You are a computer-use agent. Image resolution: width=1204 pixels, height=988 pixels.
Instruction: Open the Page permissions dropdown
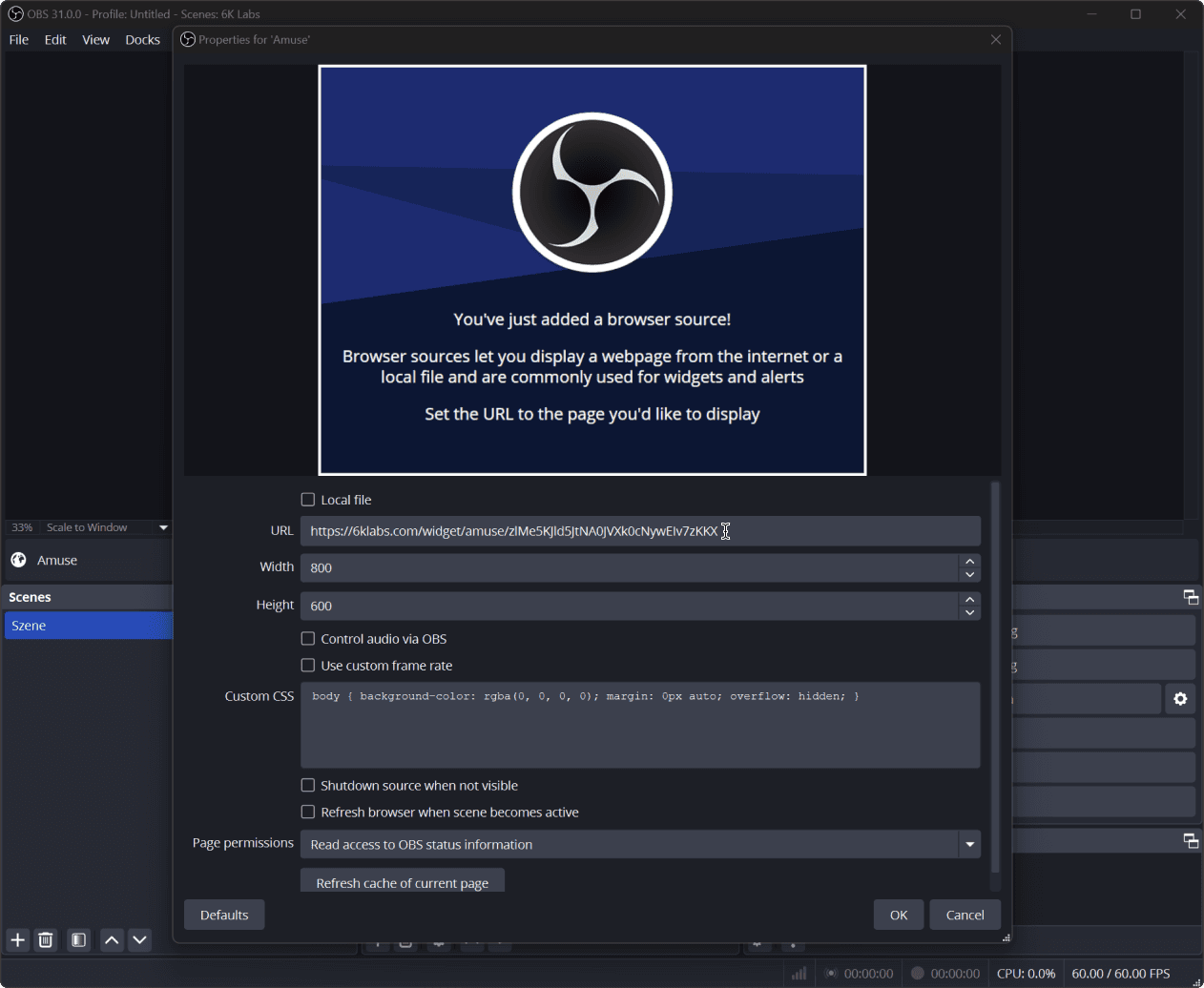point(640,844)
